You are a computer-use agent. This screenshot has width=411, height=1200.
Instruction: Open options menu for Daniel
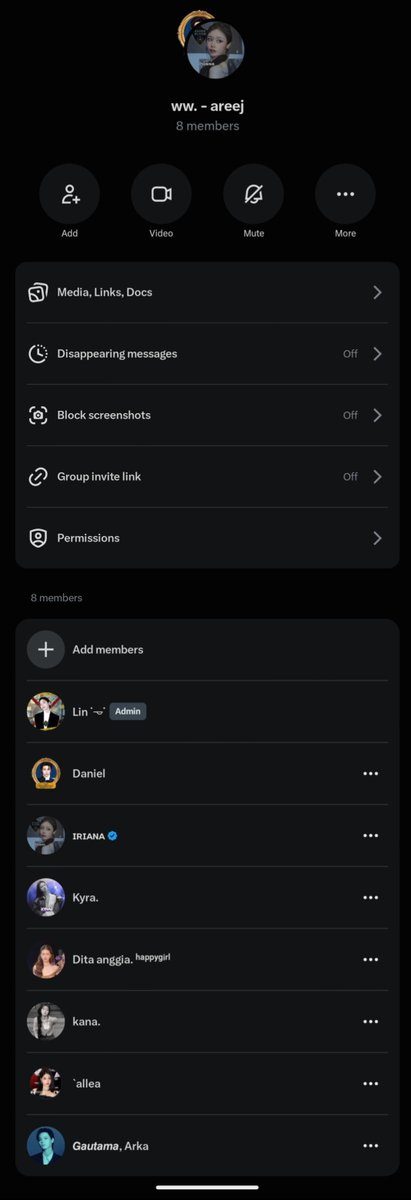pos(371,773)
